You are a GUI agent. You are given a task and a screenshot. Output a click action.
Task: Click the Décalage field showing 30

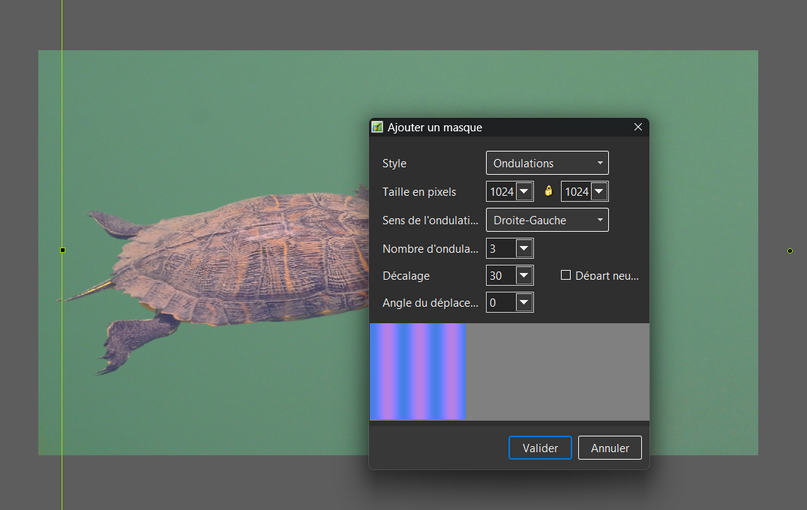pyautogui.click(x=500, y=275)
